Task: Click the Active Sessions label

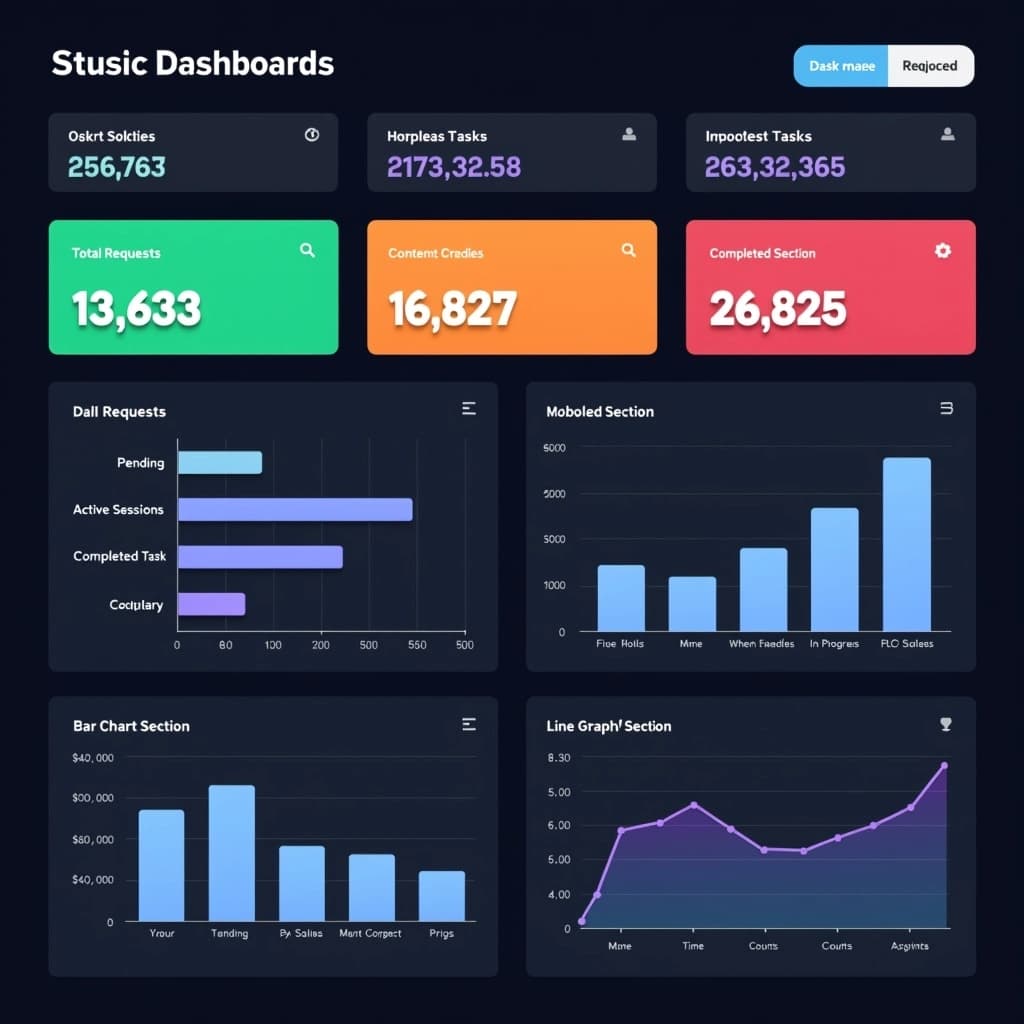Action: tap(118, 509)
